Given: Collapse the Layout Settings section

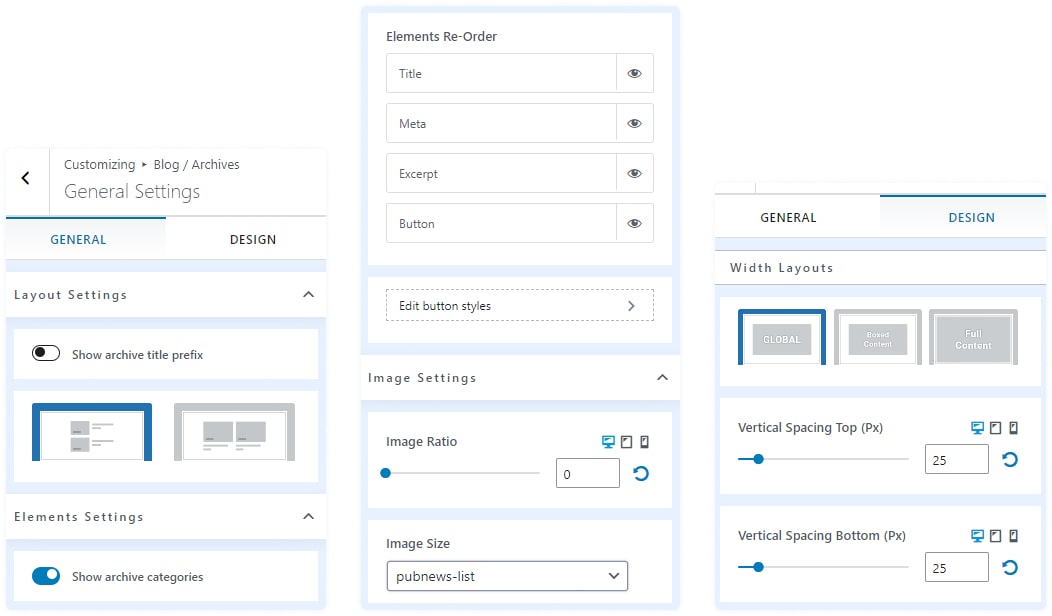Looking at the screenshot, I should click(308, 295).
